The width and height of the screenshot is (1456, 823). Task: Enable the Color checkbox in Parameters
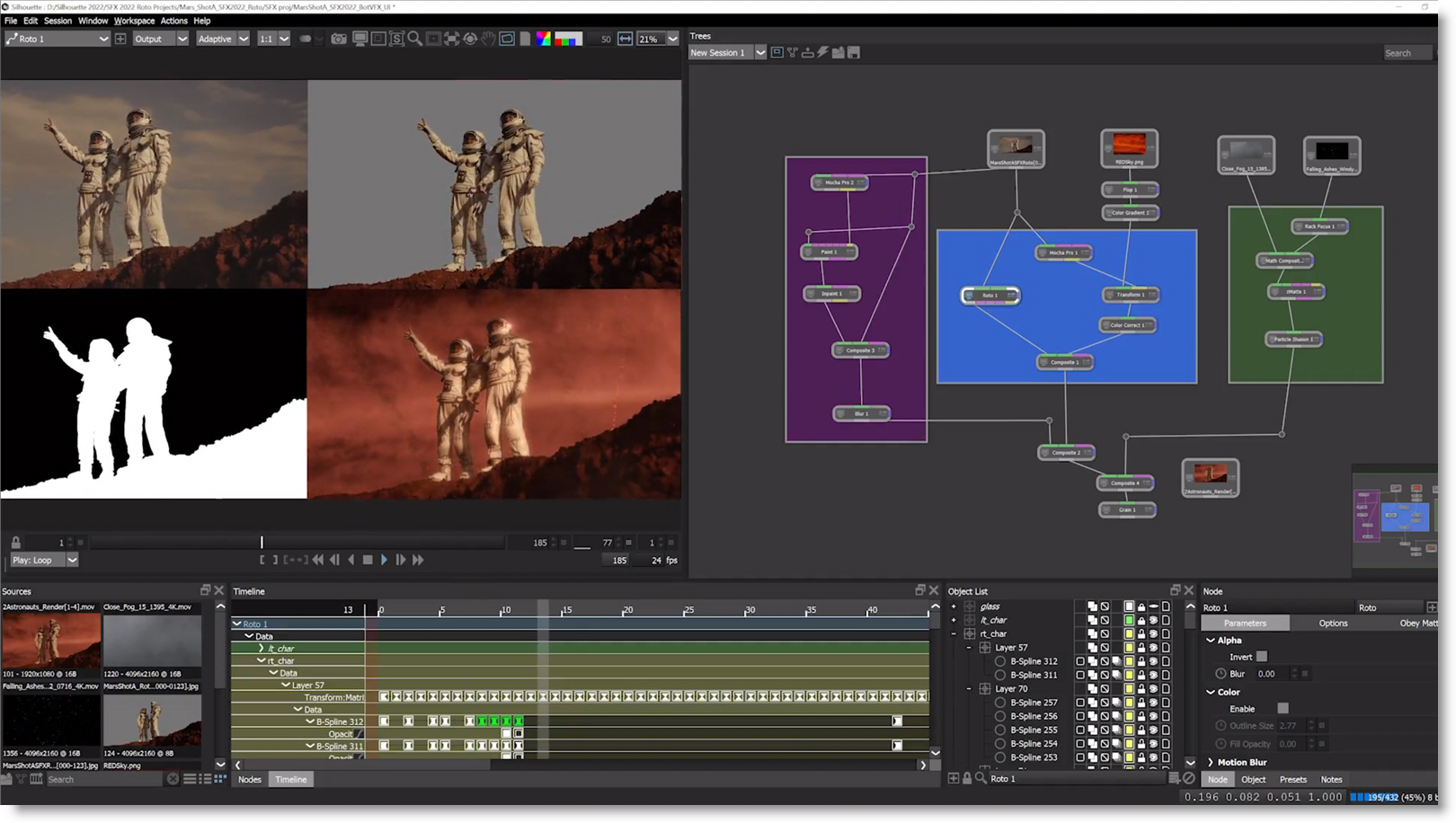tap(1283, 709)
